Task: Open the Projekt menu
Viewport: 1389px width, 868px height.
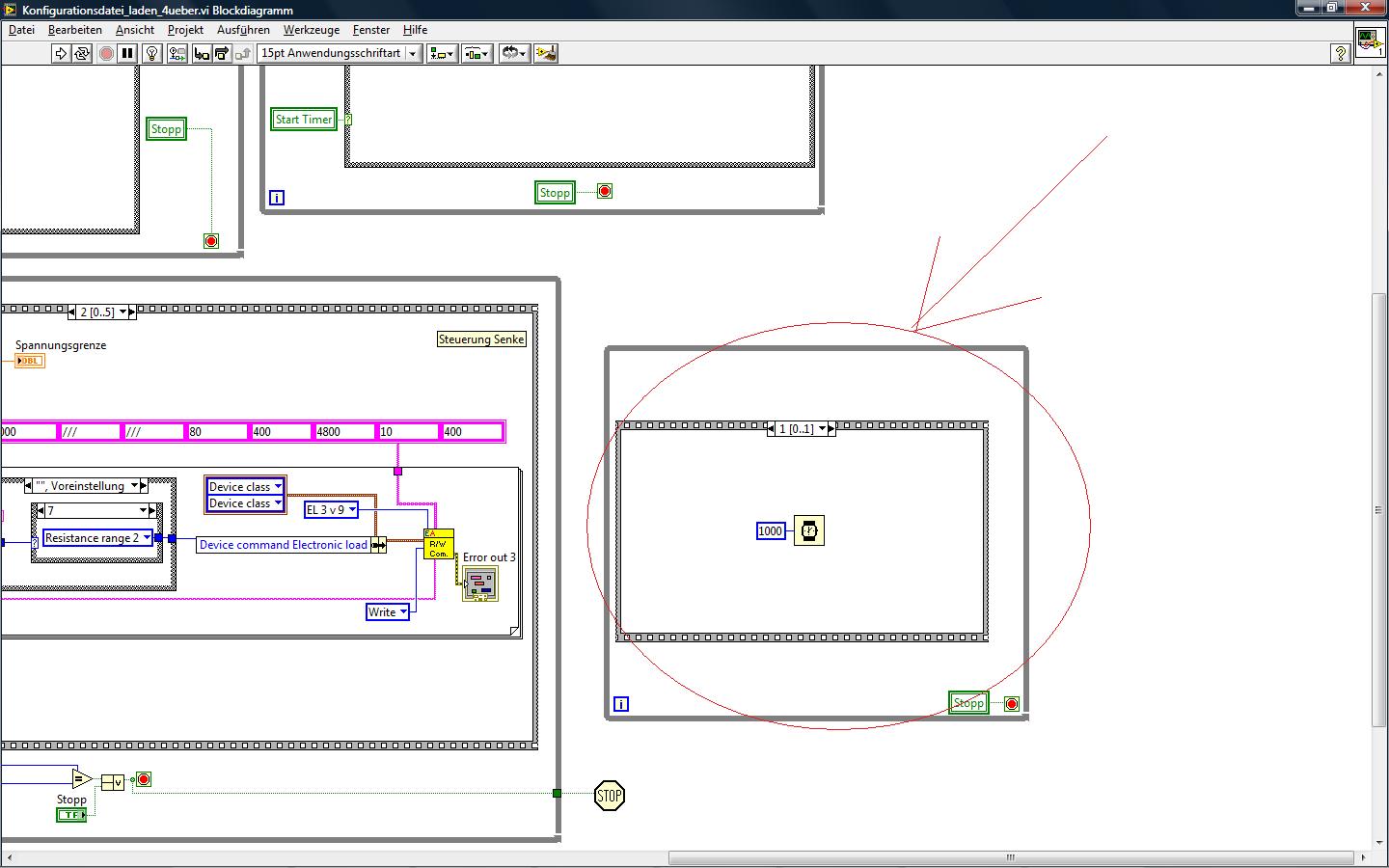Action: pos(185,30)
